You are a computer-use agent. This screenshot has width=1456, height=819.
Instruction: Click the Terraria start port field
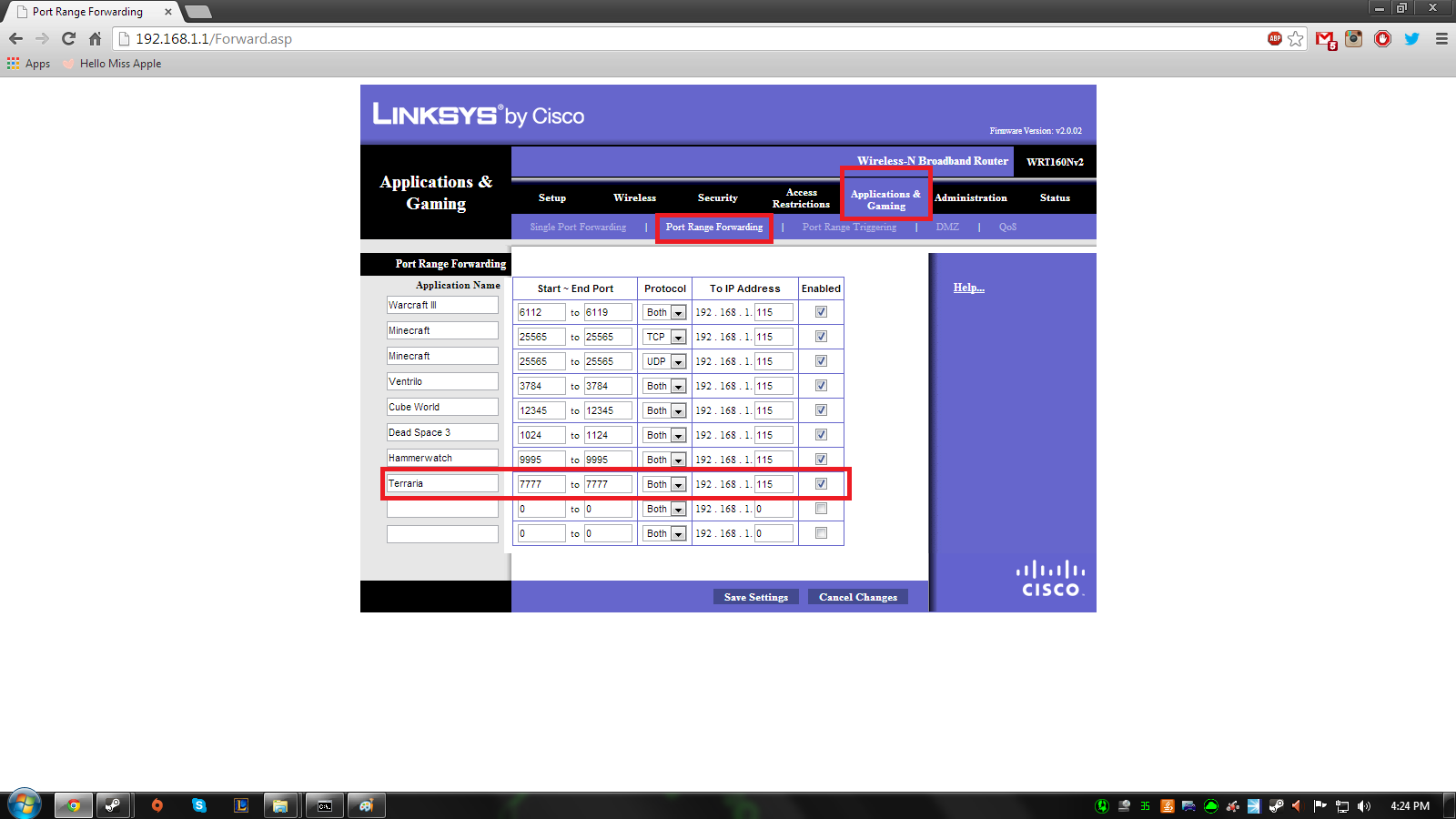pos(541,484)
